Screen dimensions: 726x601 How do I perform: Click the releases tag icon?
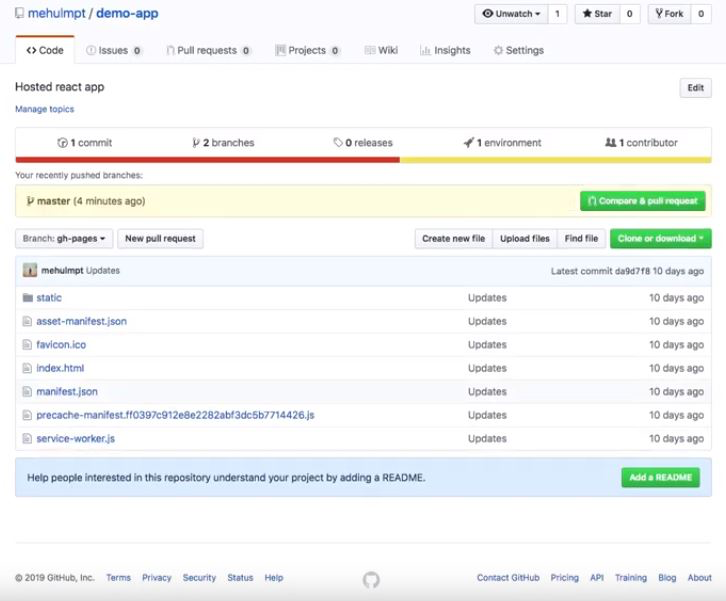[x=338, y=143]
